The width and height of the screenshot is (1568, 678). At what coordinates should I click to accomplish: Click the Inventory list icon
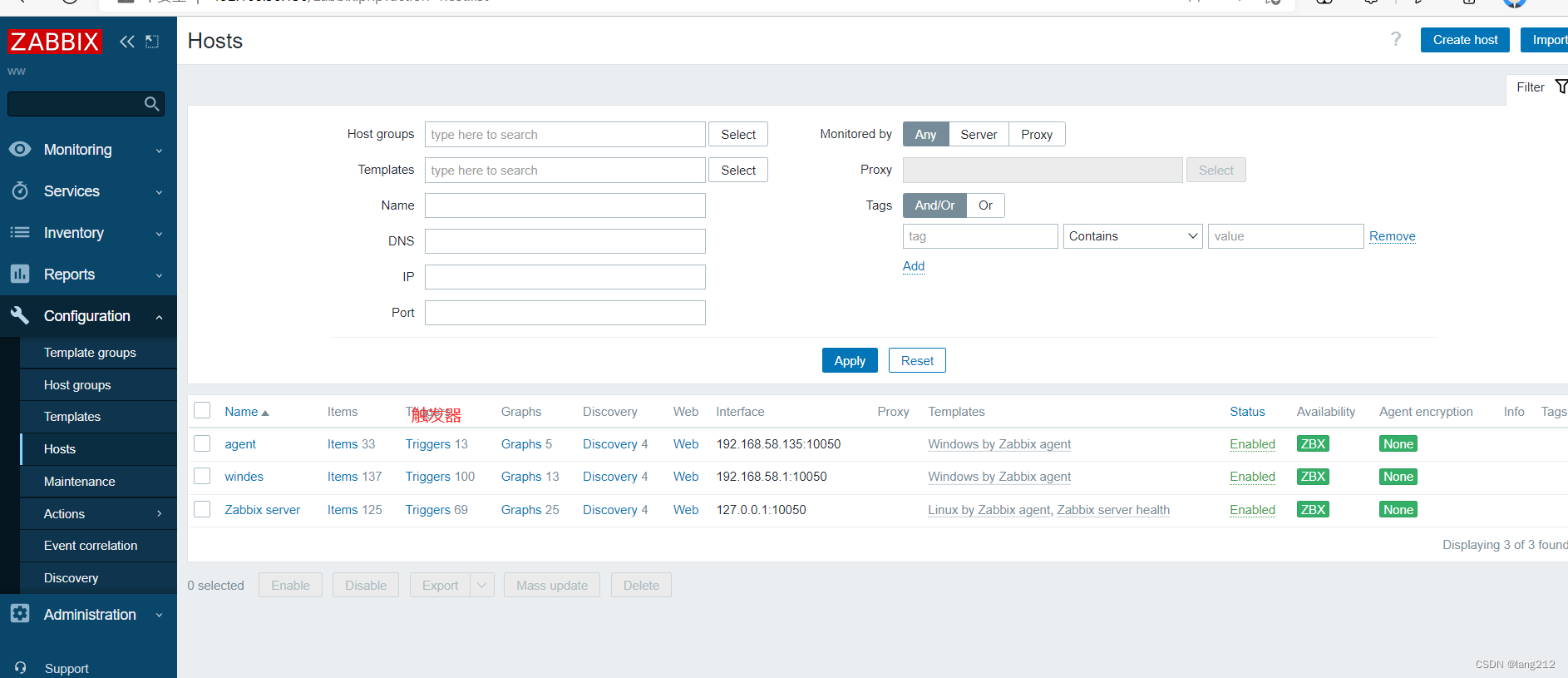20,232
